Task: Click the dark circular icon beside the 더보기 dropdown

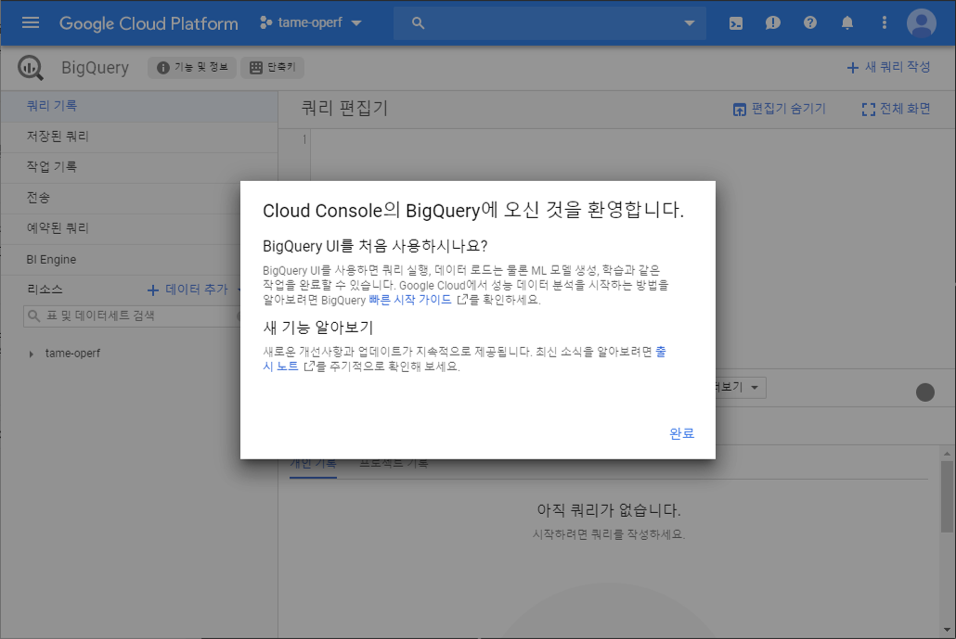Action: pos(925,393)
